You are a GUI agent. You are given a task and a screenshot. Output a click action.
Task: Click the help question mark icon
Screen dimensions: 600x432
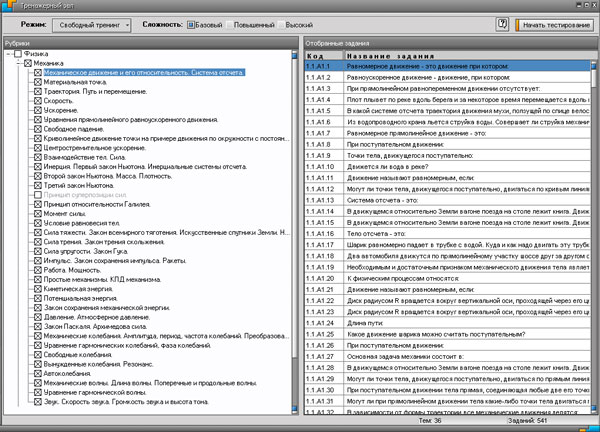tap(501, 22)
